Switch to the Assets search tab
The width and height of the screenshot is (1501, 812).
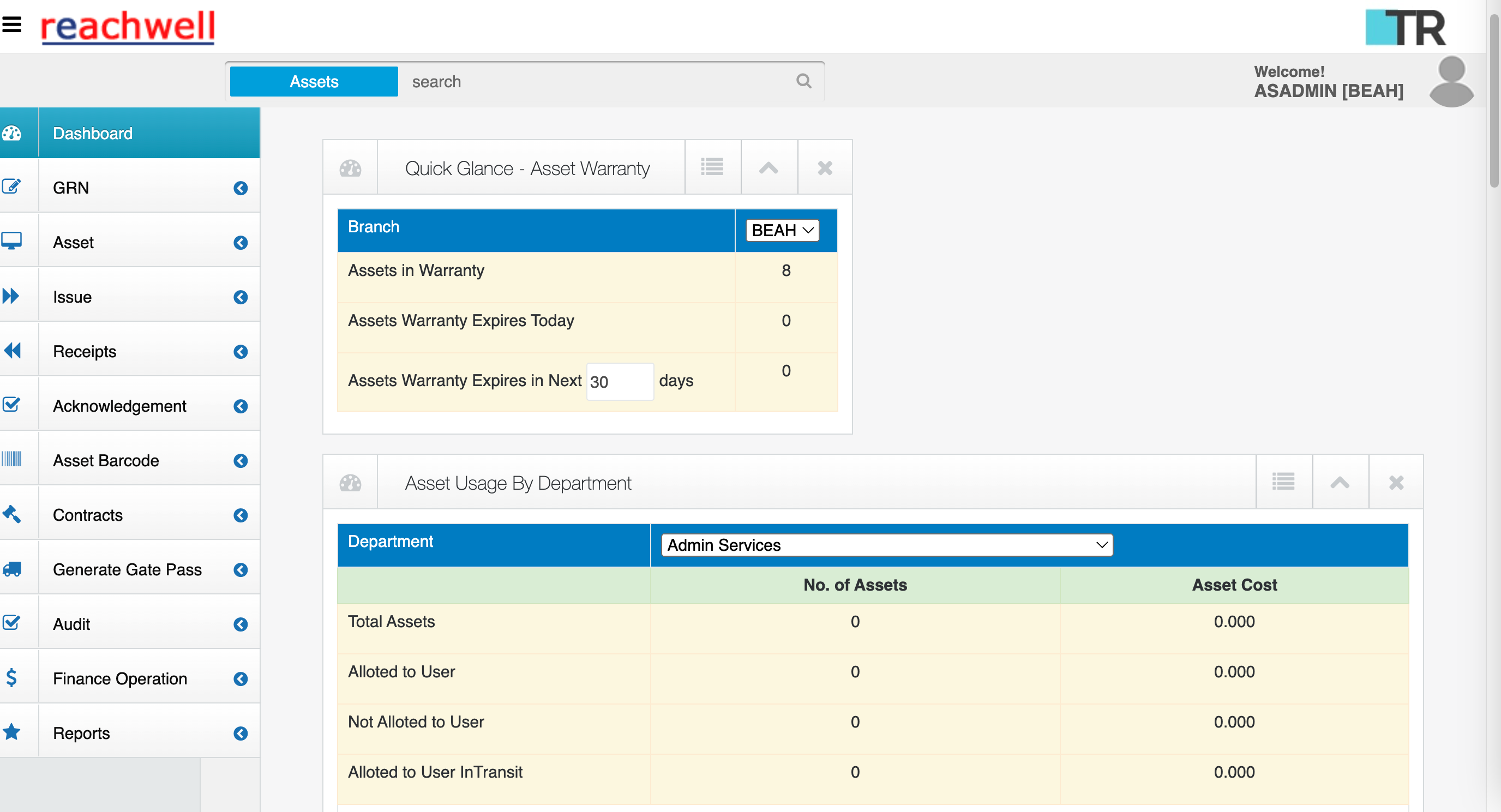tap(313, 81)
